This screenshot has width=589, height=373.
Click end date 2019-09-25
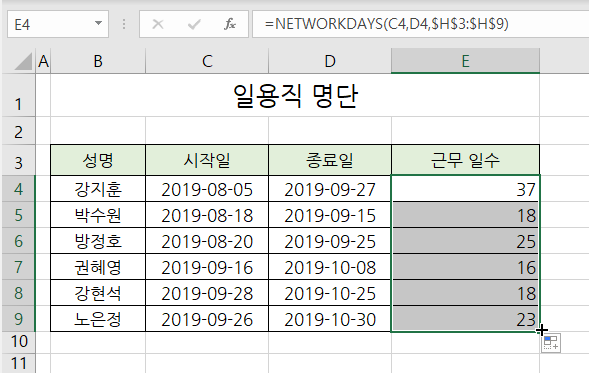(x=330, y=240)
